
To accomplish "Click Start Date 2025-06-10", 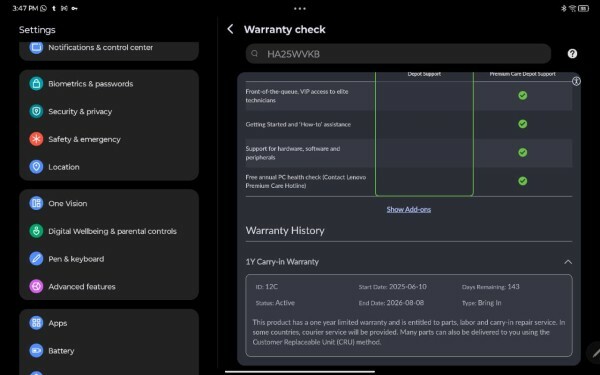I will coord(392,287).
